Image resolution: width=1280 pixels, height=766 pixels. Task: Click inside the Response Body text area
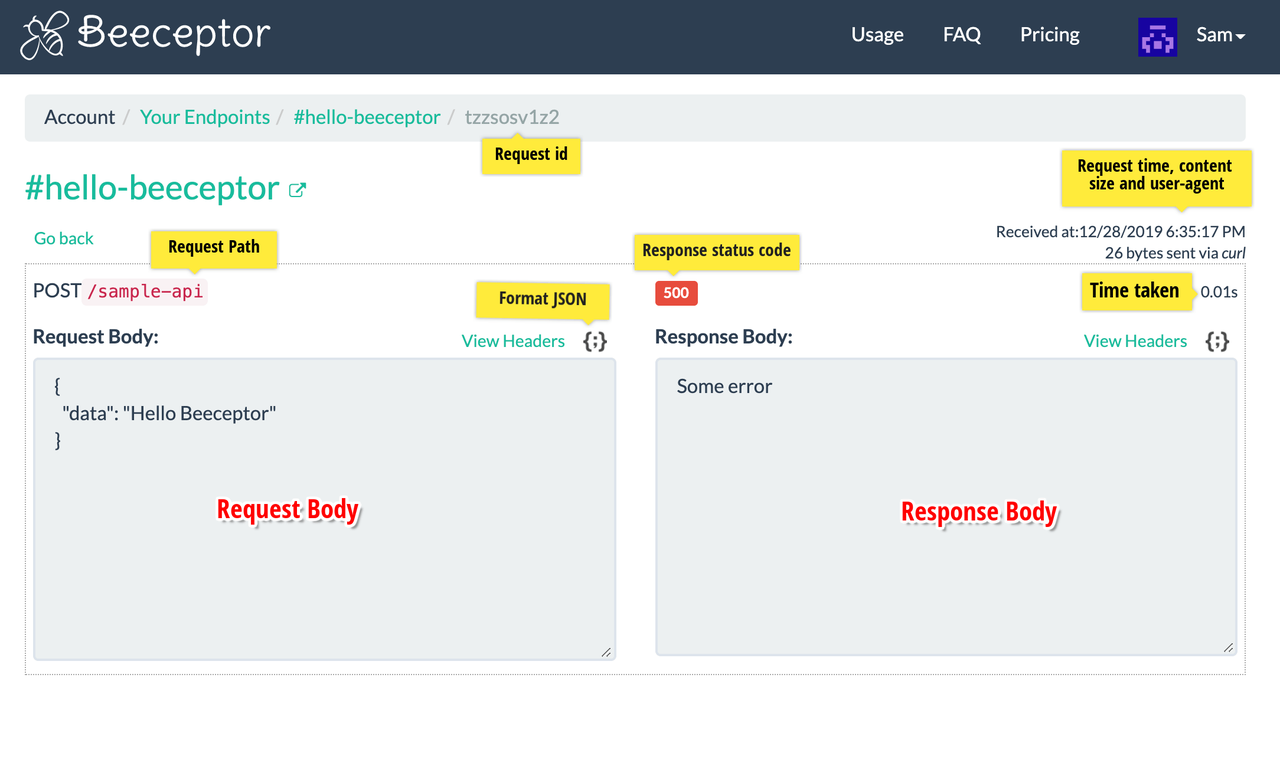tap(946, 507)
